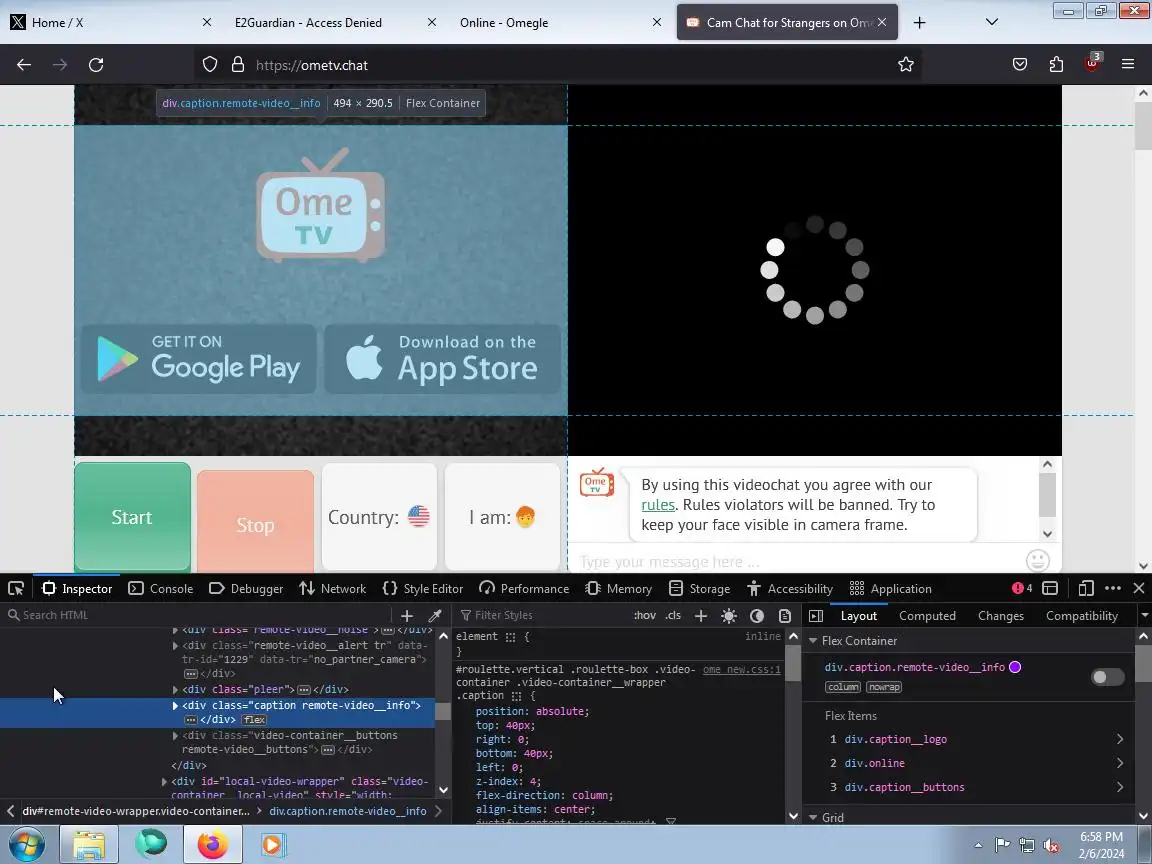Close the Developer Tools panel
The image size is (1152, 864).
(1139, 588)
